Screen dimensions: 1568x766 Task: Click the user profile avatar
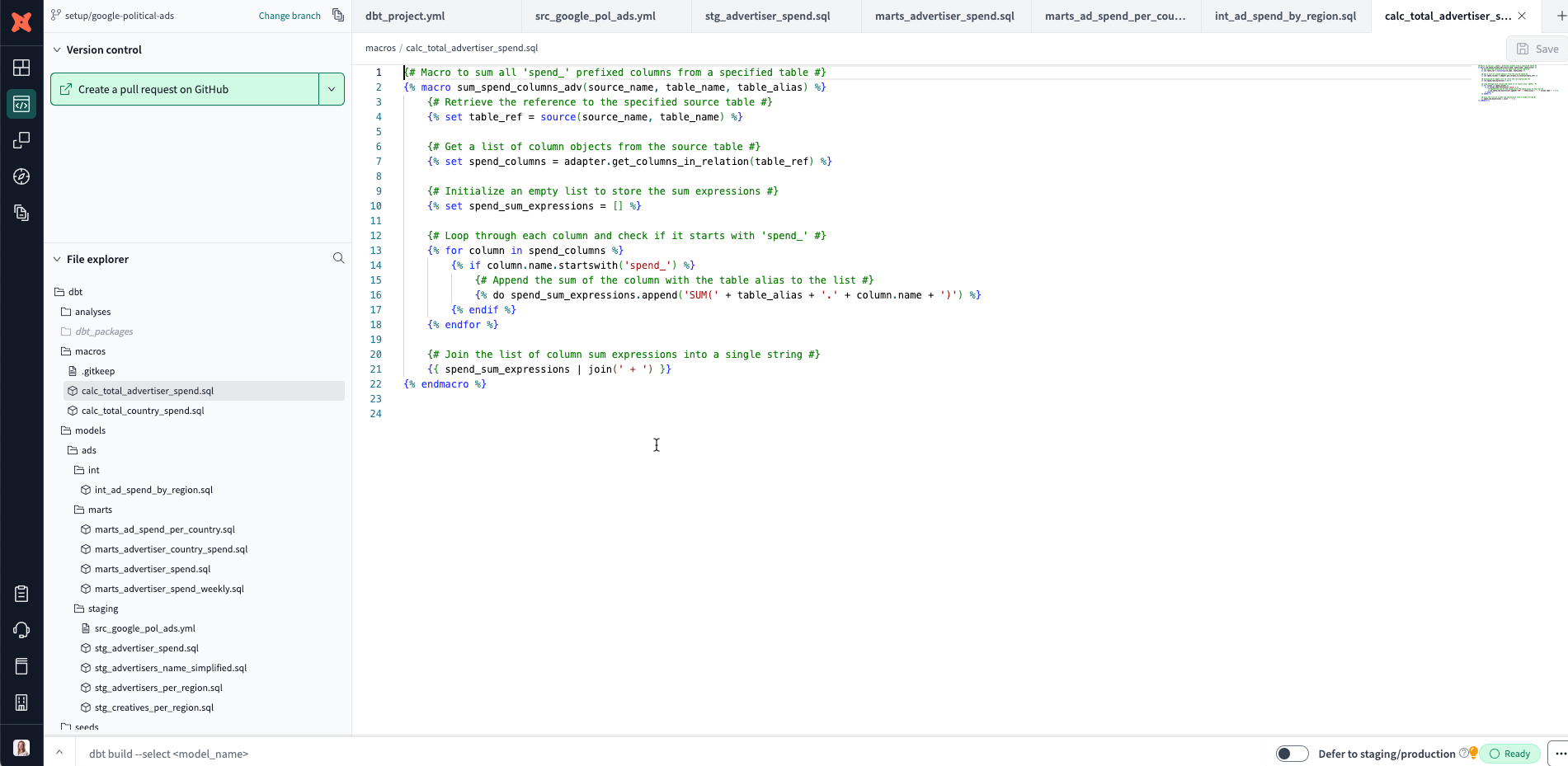(x=21, y=748)
